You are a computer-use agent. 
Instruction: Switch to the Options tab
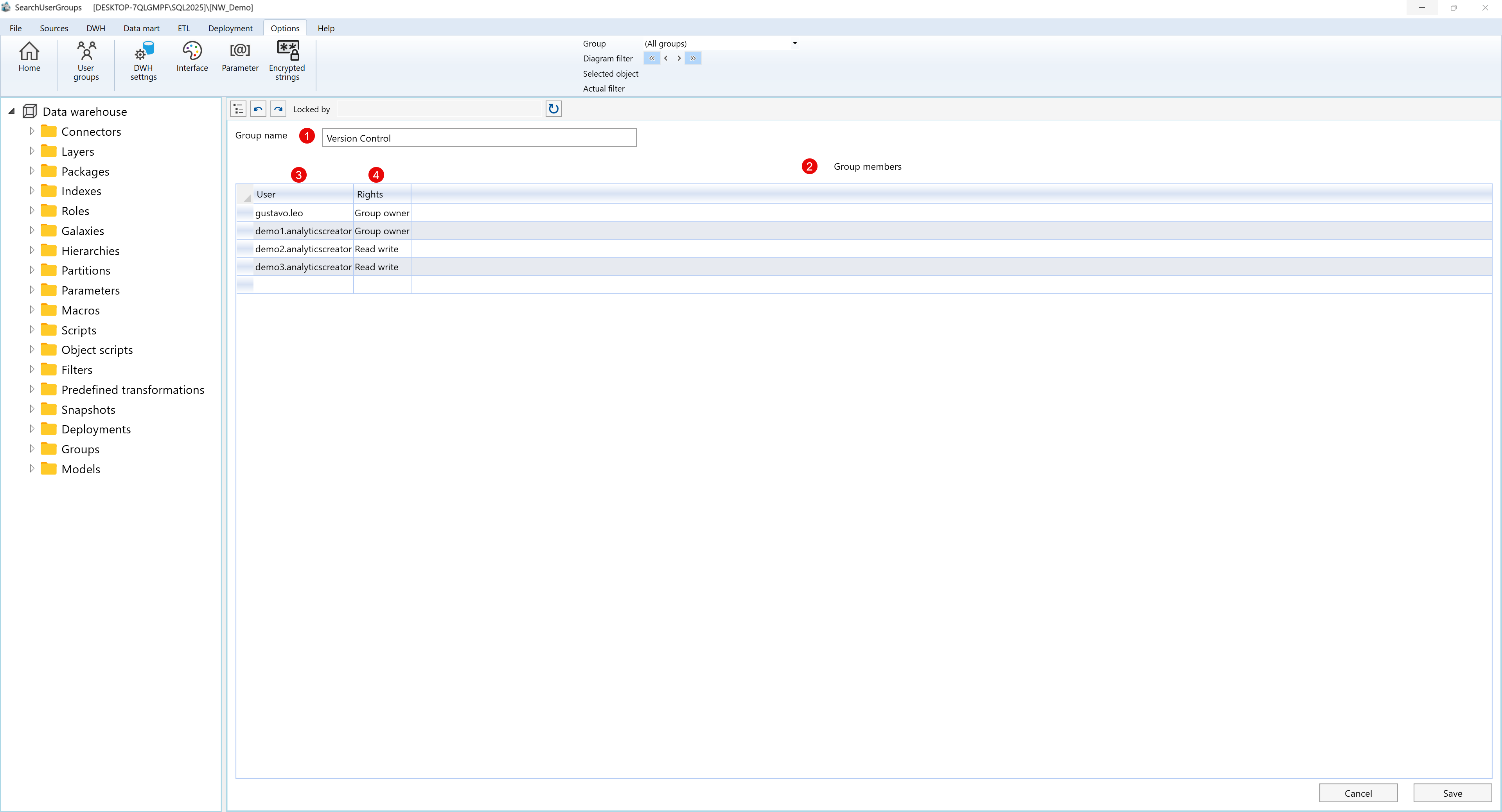[x=284, y=28]
